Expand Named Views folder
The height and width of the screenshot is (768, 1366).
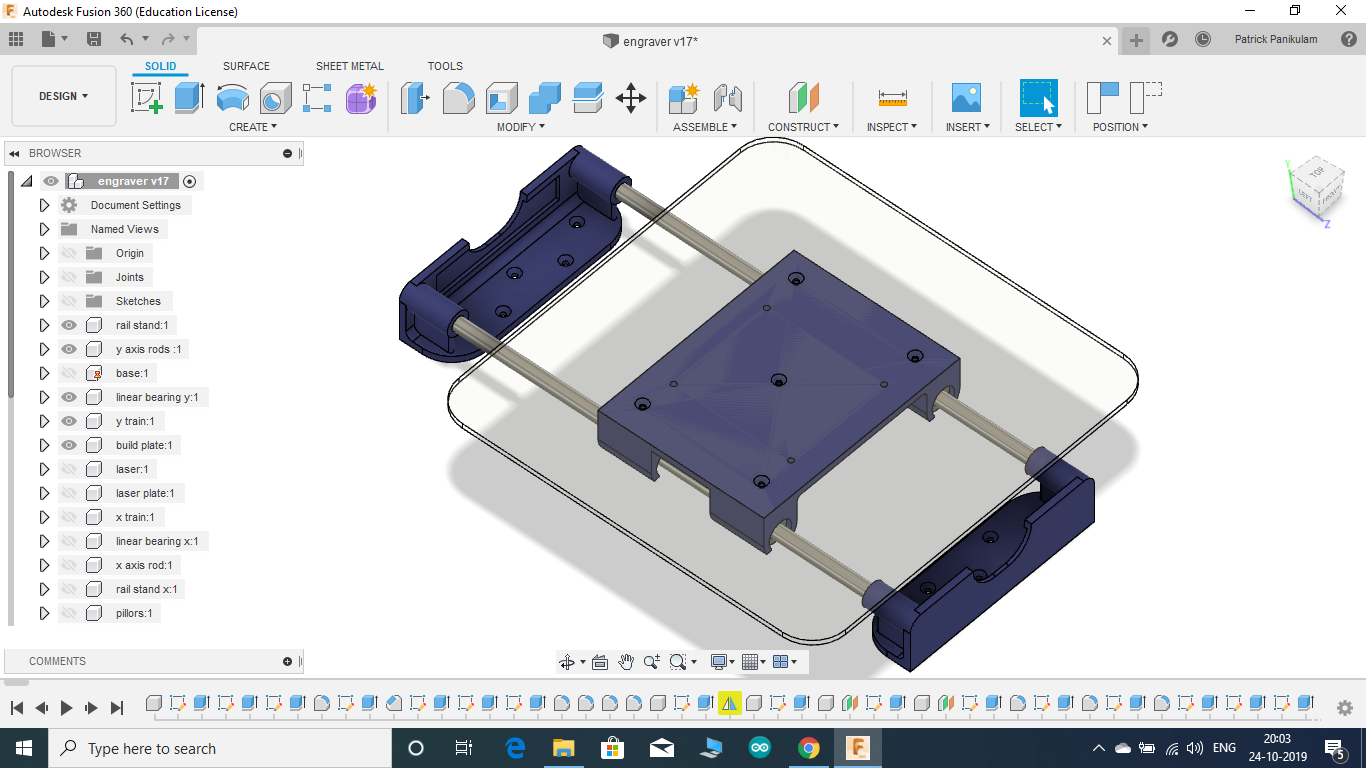[44, 229]
